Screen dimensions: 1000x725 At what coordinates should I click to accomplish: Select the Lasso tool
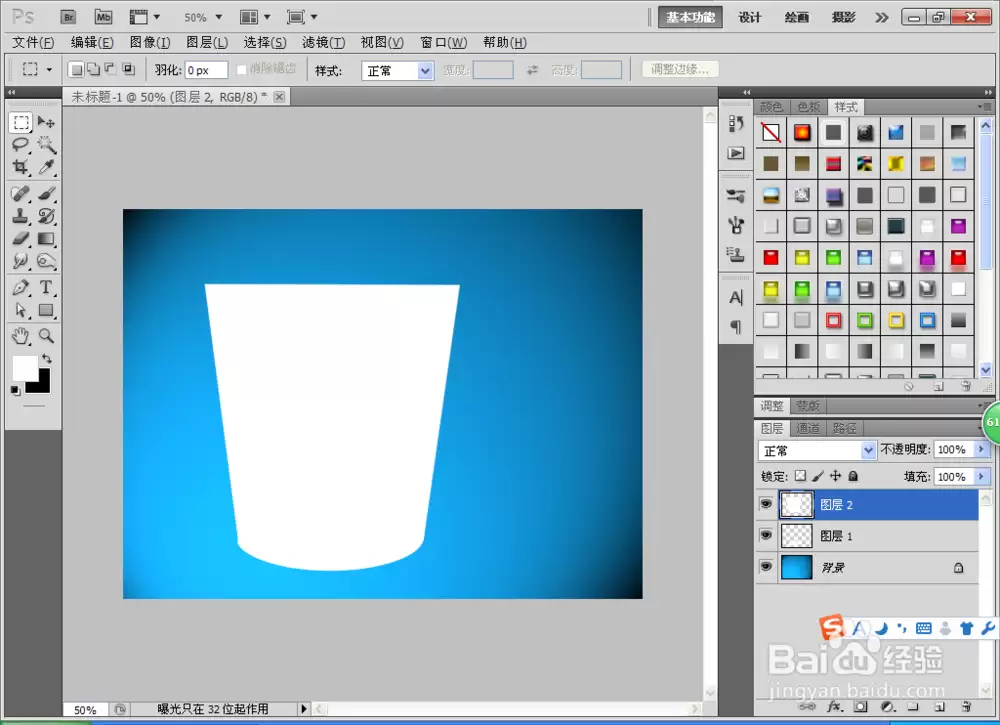20,144
